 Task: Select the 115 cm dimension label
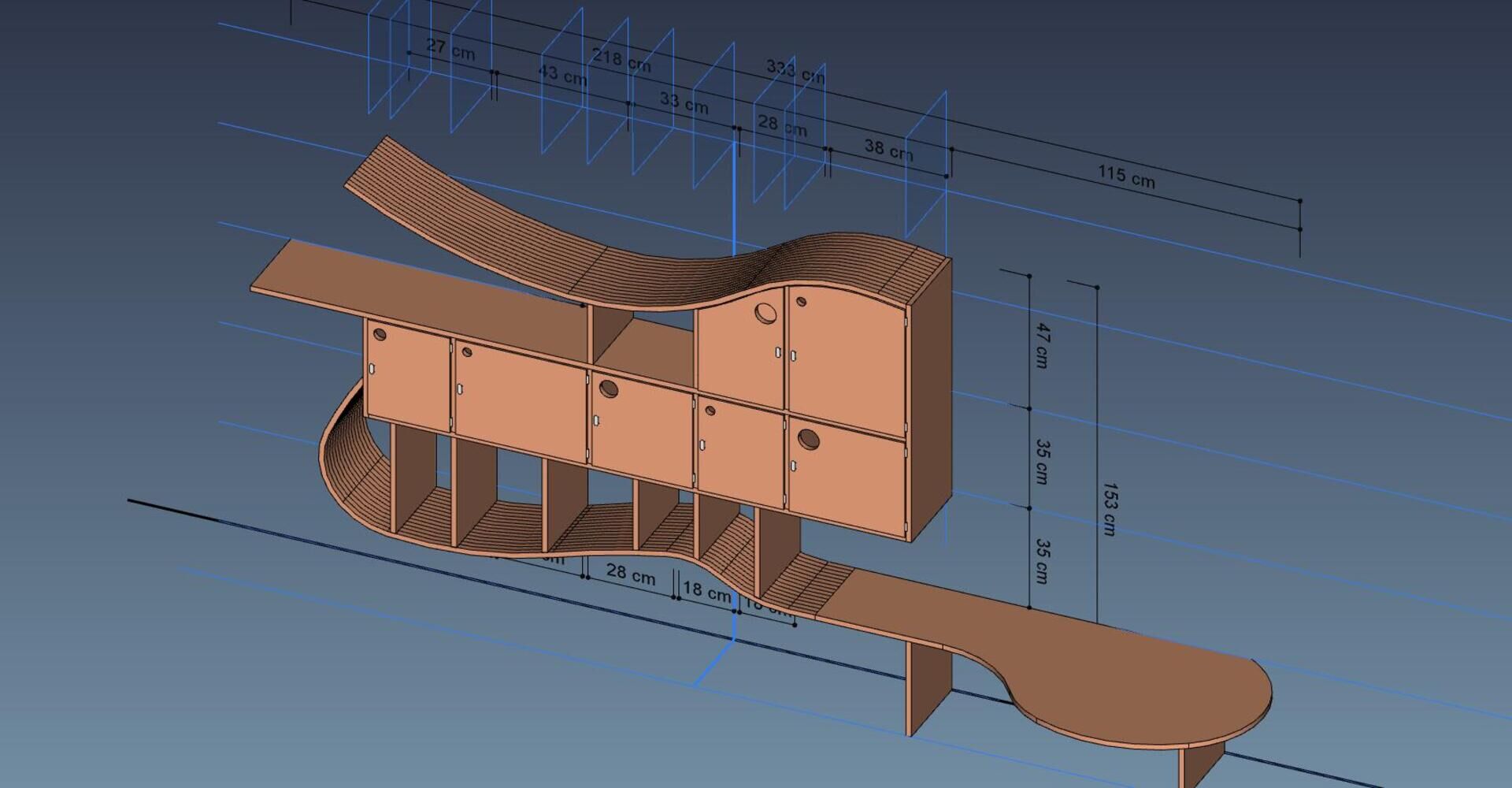1126,177
